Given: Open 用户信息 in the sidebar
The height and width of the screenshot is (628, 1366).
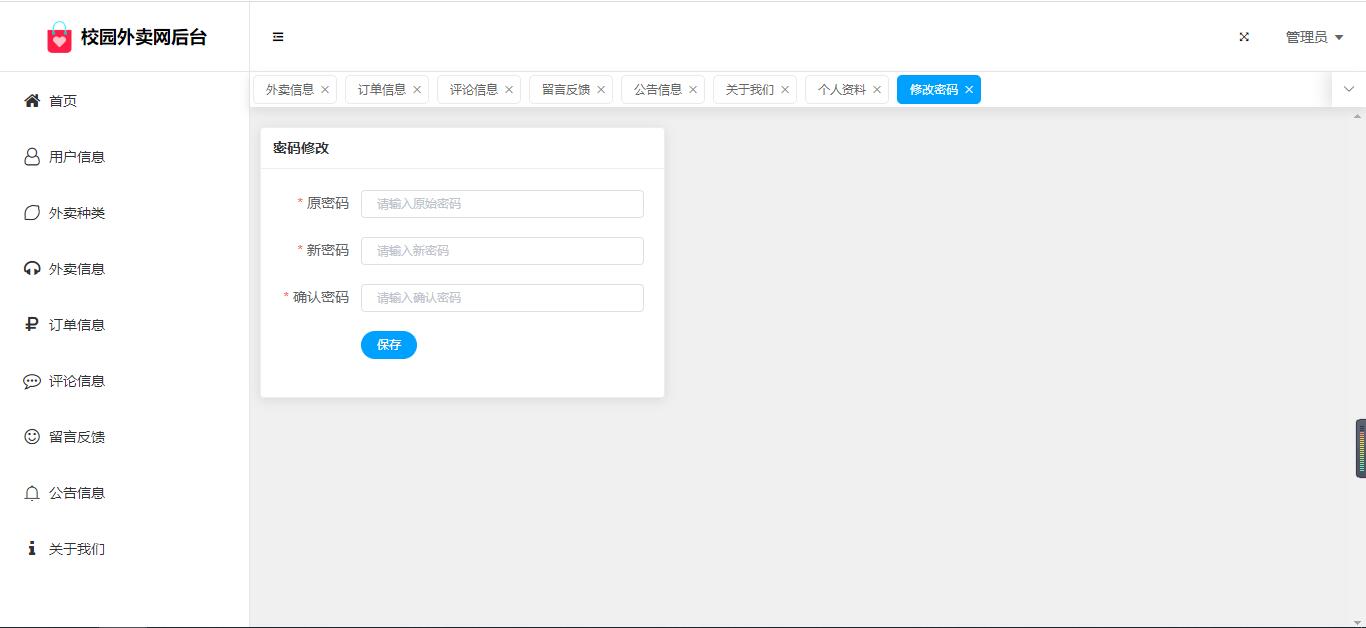Looking at the screenshot, I should [x=124, y=157].
